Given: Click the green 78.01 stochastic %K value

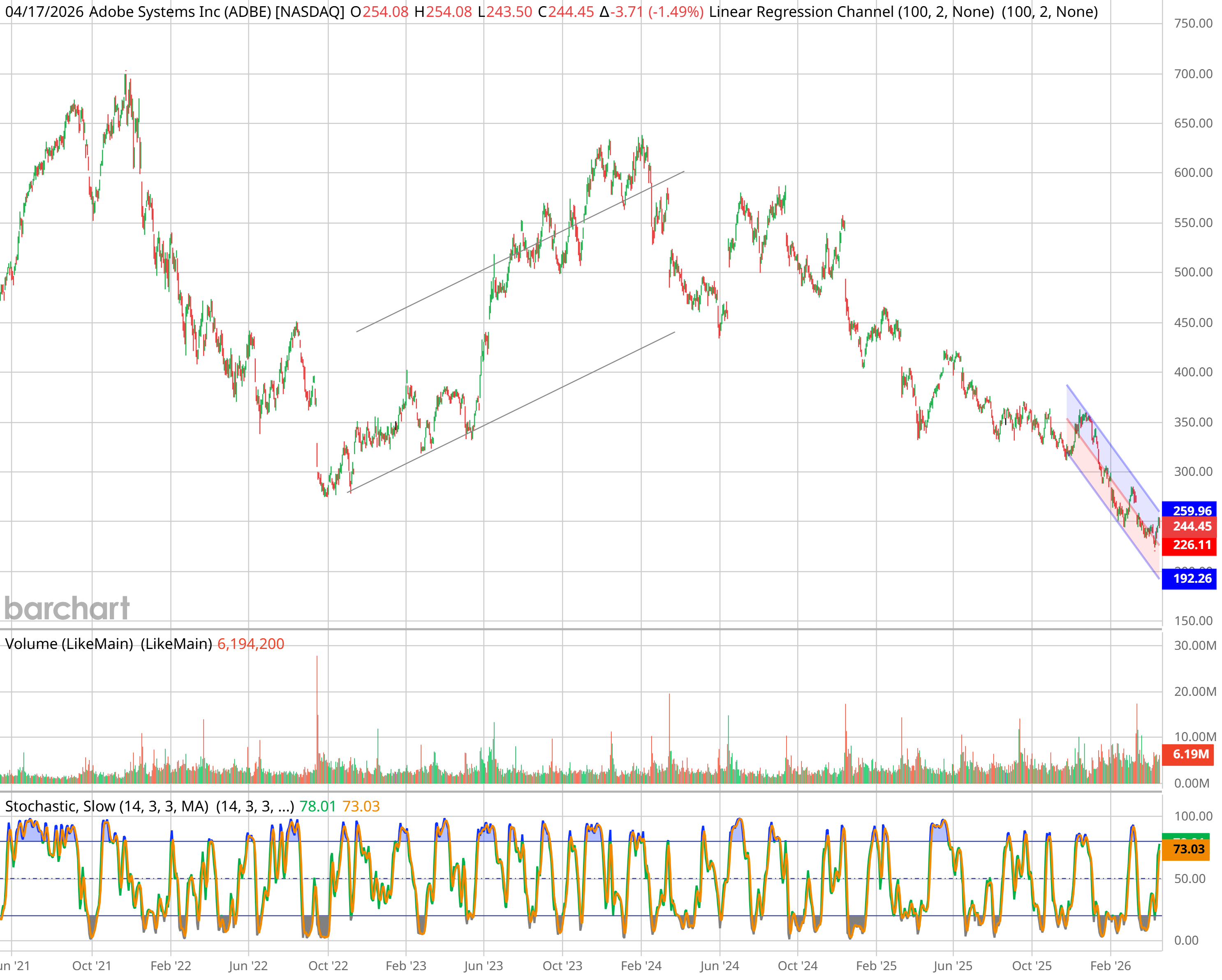Looking at the screenshot, I should [x=317, y=806].
